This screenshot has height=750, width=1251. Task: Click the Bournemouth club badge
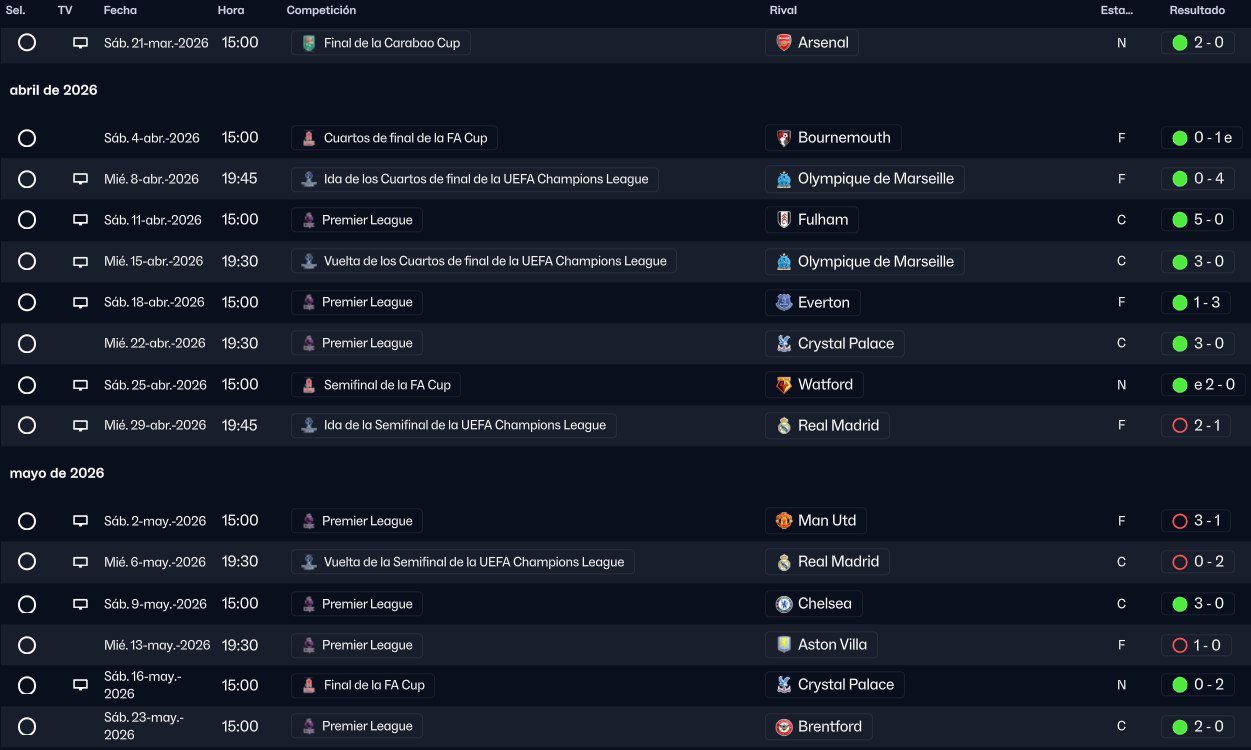(x=784, y=138)
